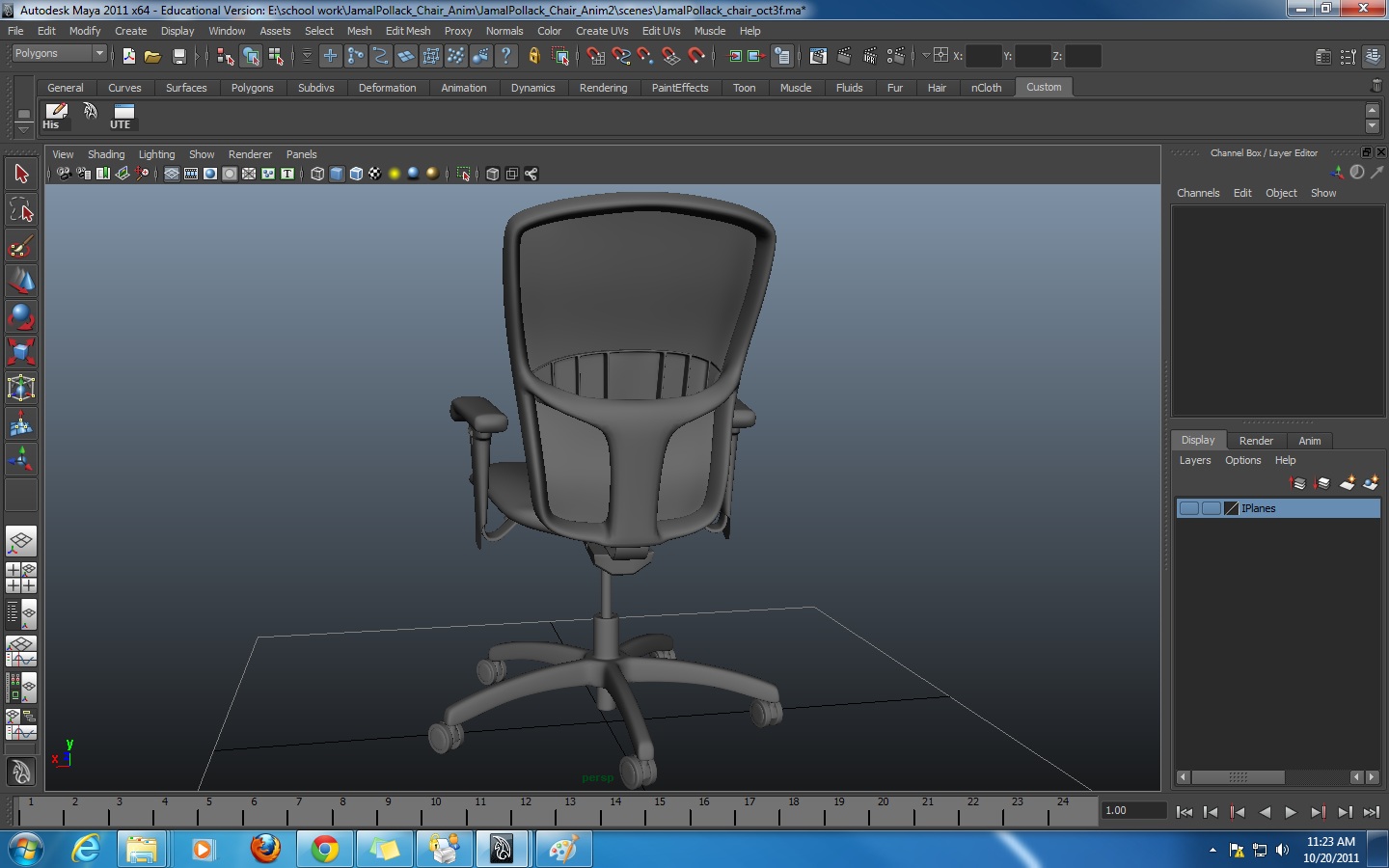Toggle visibility box of IPlanes layer
Image resolution: width=1389 pixels, height=868 pixels.
tap(1189, 508)
